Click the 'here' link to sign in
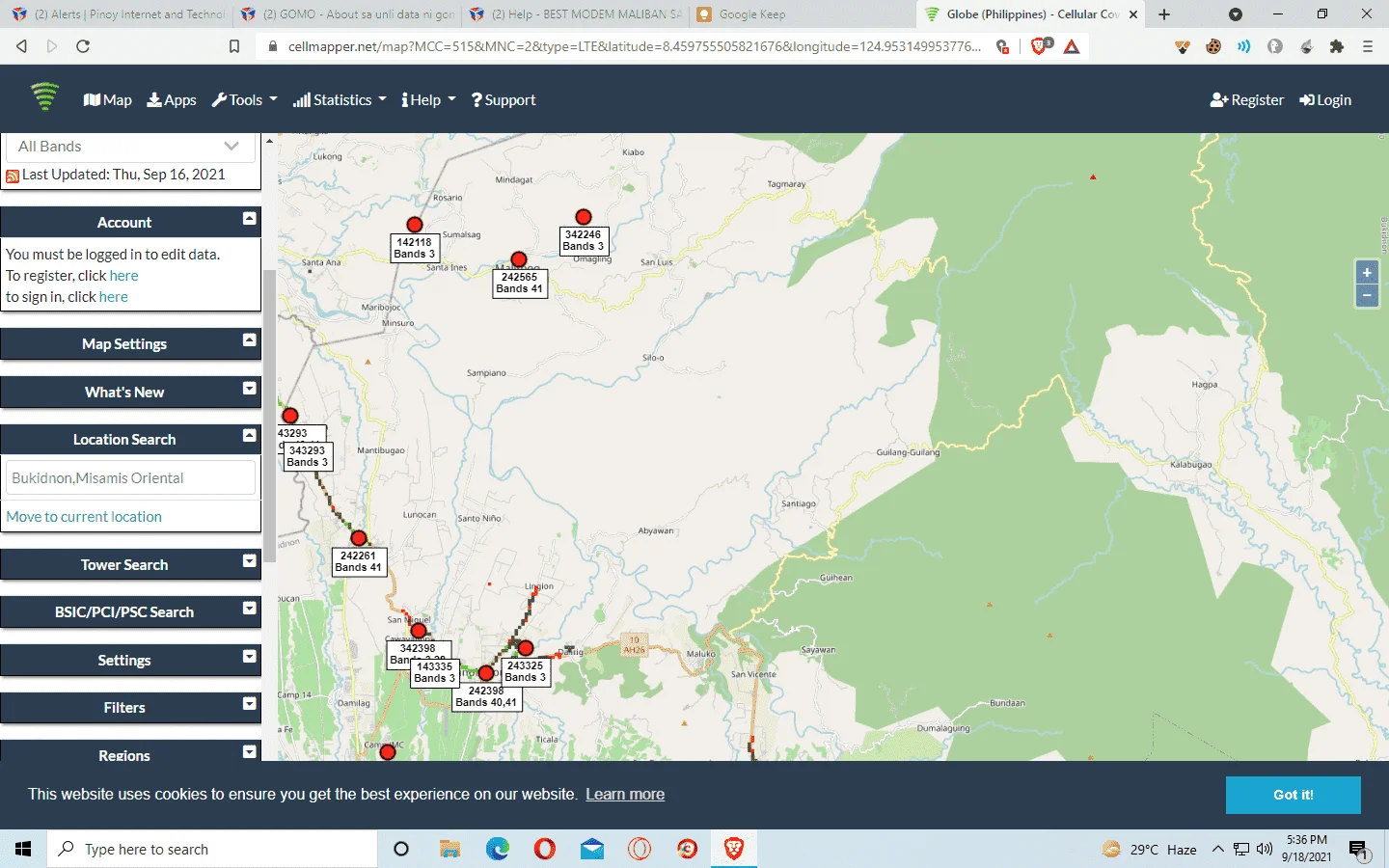This screenshot has width=1389, height=868. coord(113,297)
